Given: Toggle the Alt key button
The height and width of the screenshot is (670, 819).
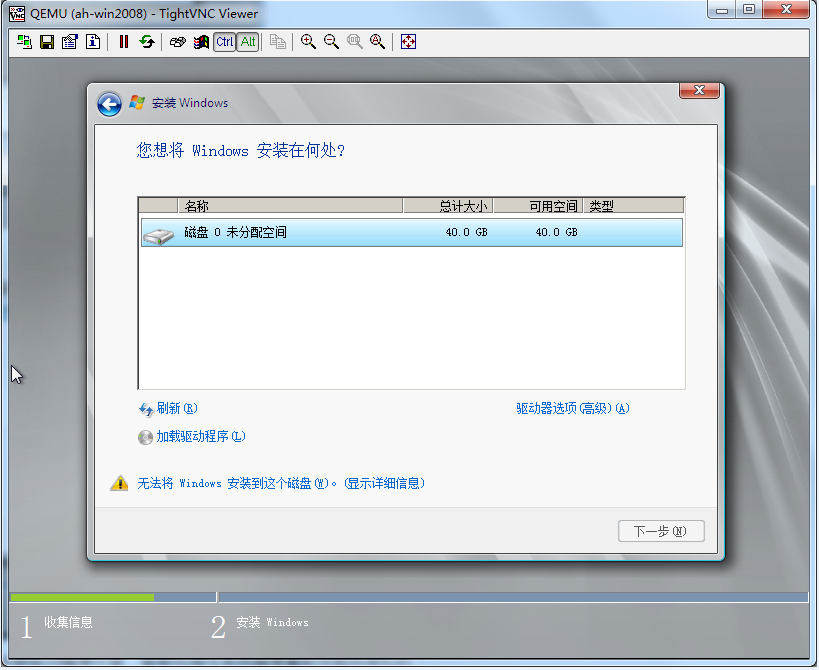Looking at the screenshot, I should click(248, 42).
